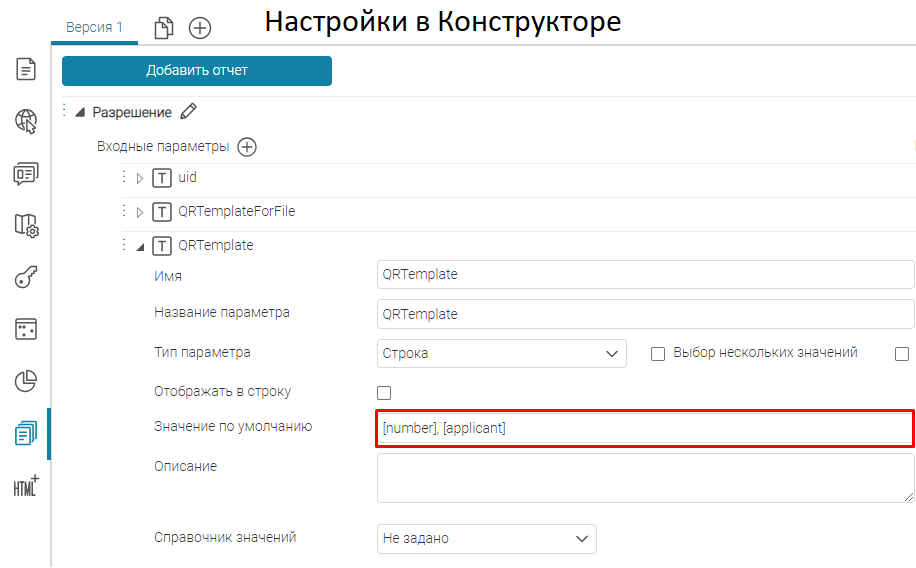
Task: Expand the uid parameter
Action: [x=140, y=179]
